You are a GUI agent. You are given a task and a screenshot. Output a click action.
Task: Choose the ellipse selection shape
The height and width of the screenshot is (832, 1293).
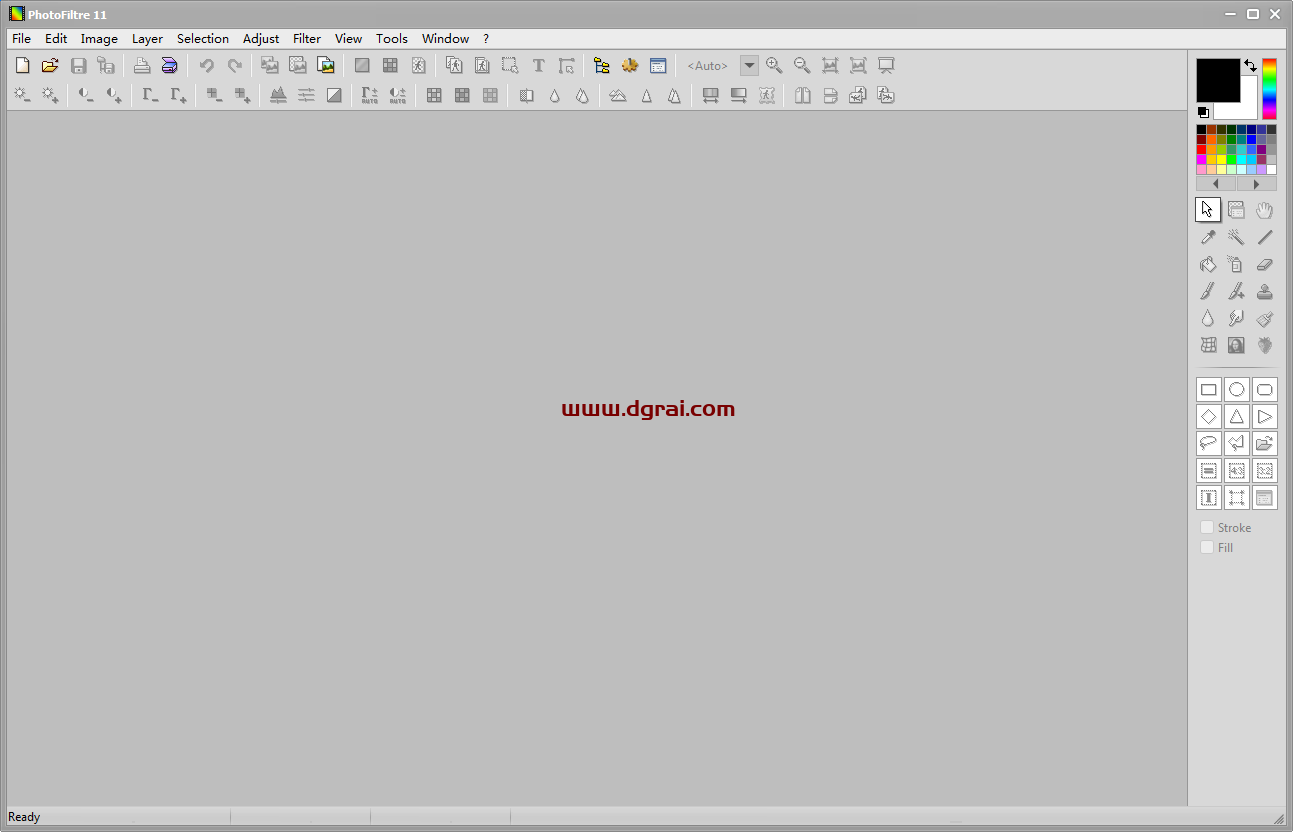click(1237, 390)
